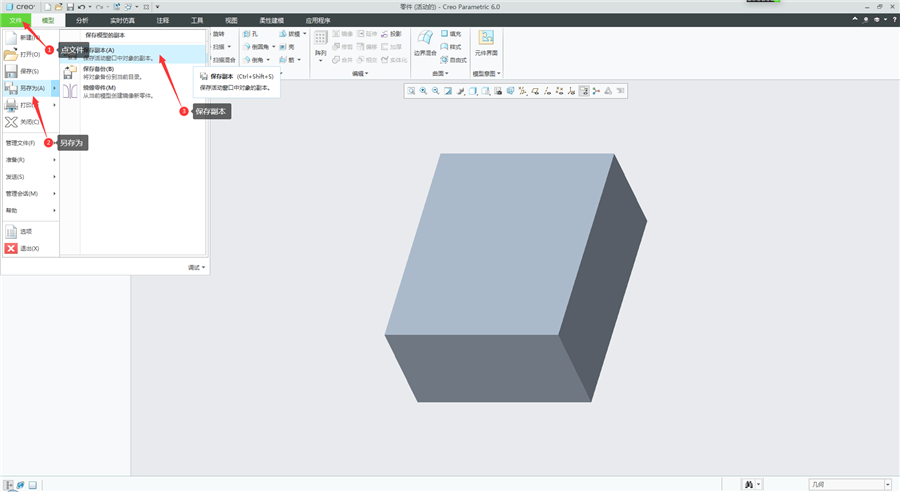This screenshot has height=492, width=900.
Task: Click the 样式 (Style) tool
Action: 451,47
